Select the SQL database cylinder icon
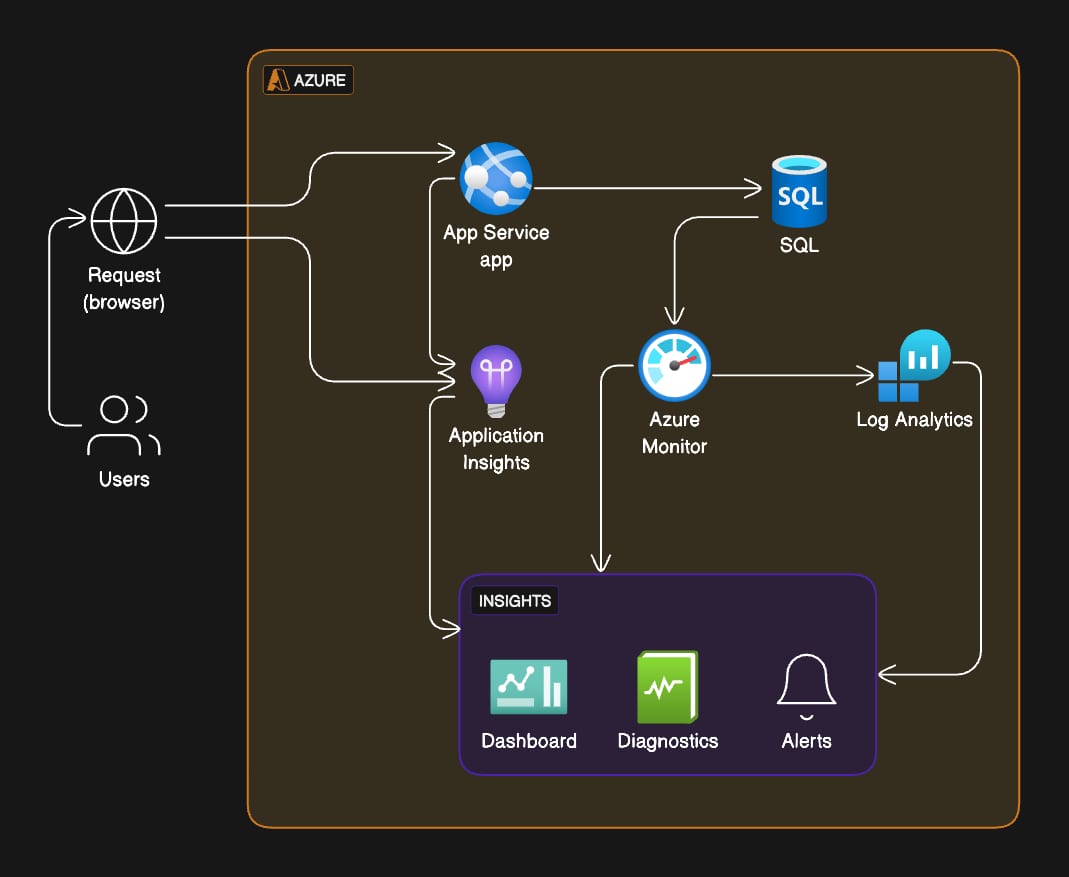1069x877 pixels. click(799, 191)
